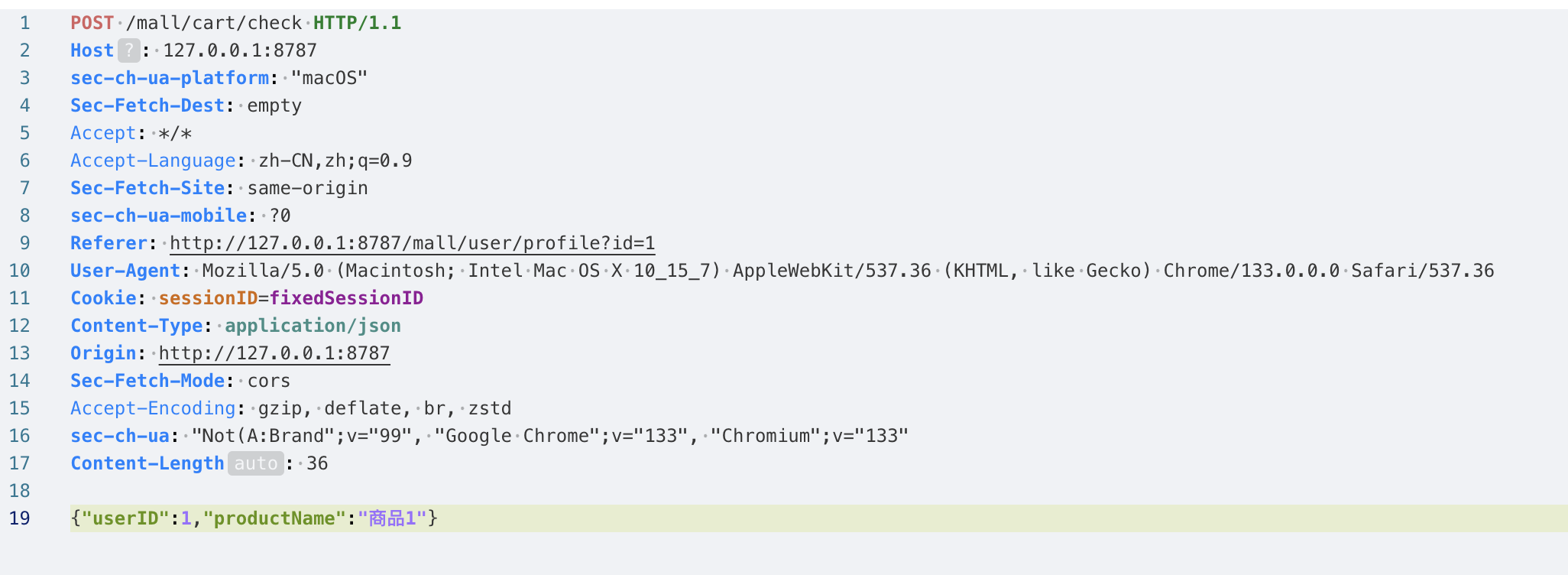Click line number 1 in the gutter
1568x575 pixels.
(x=25, y=23)
